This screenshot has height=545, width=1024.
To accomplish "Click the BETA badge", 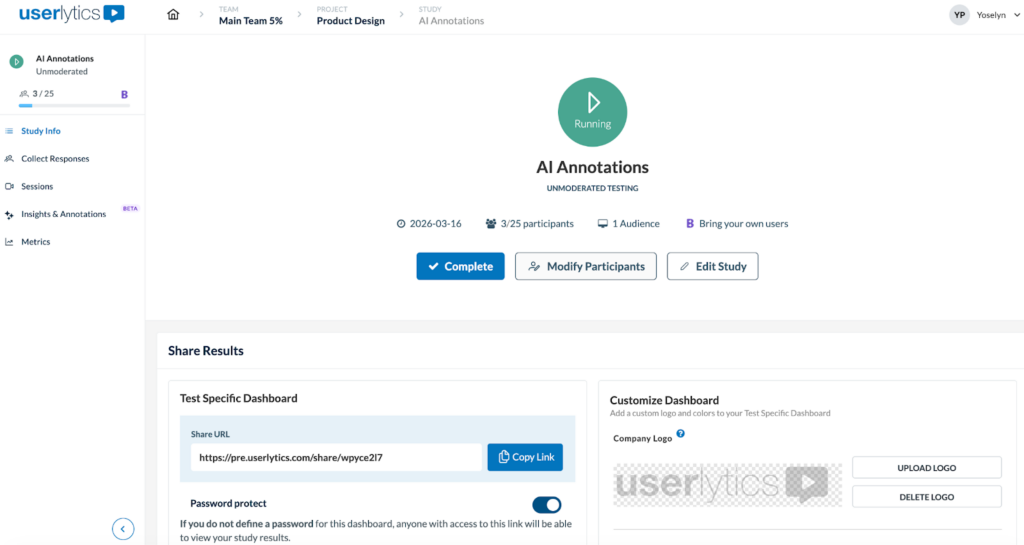I will [131, 209].
